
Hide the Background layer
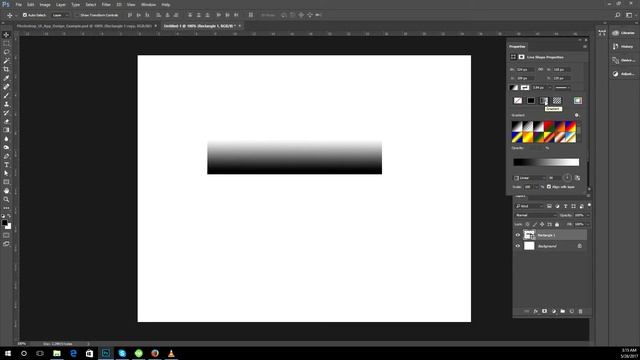tap(518, 246)
